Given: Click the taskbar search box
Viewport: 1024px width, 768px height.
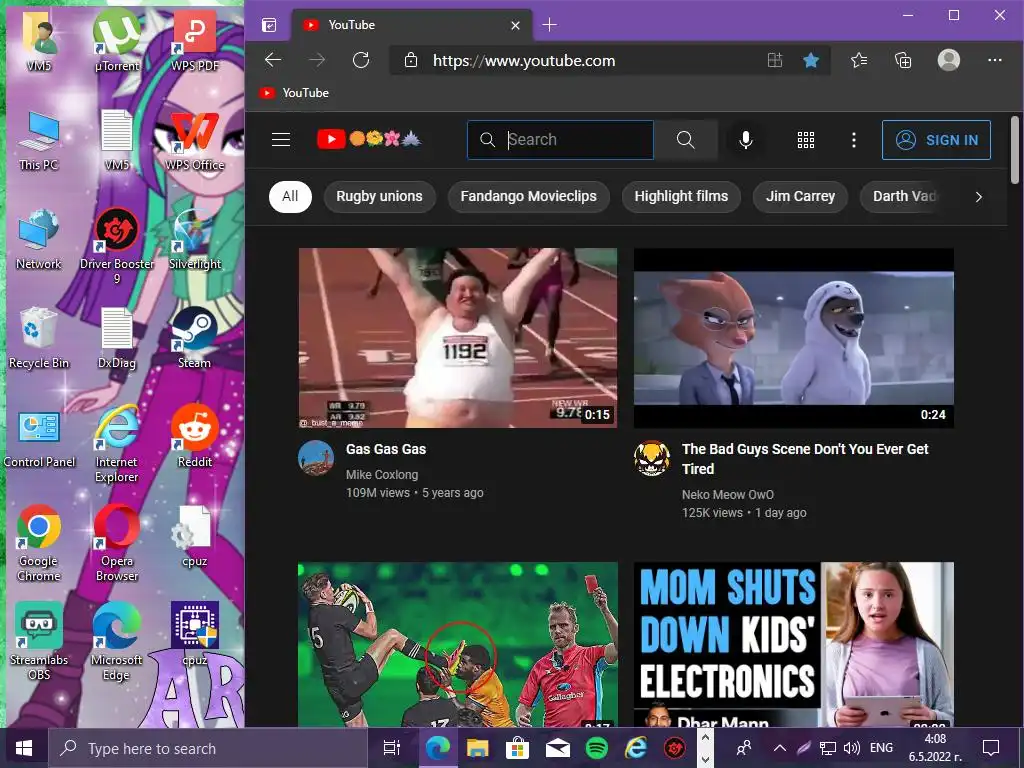Looking at the screenshot, I should tap(208, 748).
